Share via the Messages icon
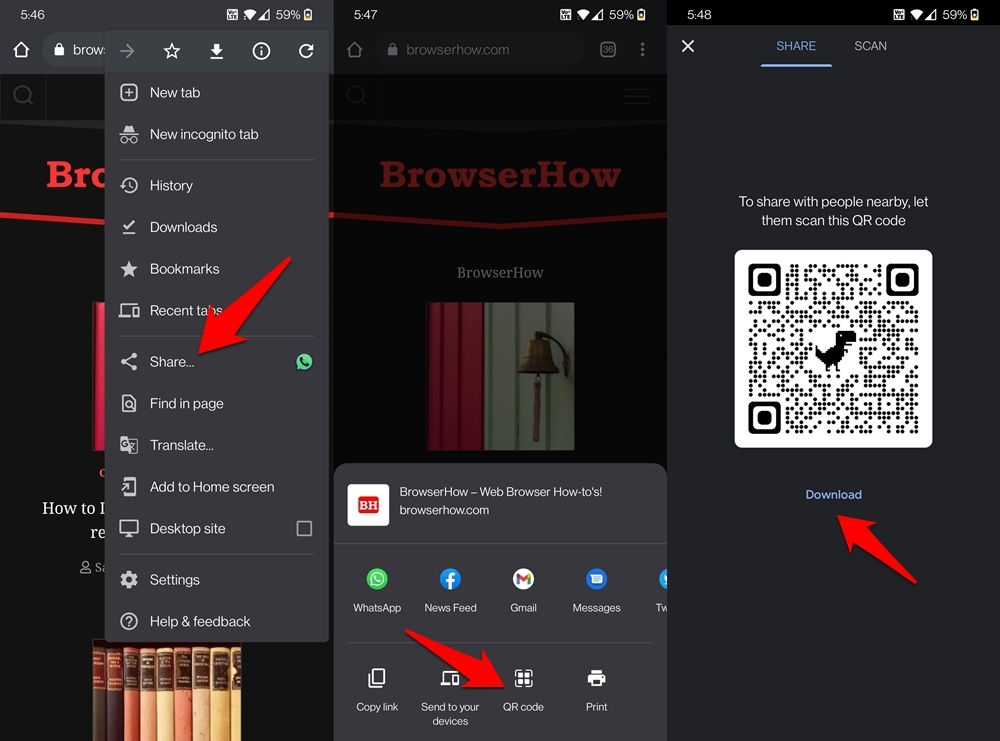Viewport: 1000px width, 741px height. [x=596, y=579]
